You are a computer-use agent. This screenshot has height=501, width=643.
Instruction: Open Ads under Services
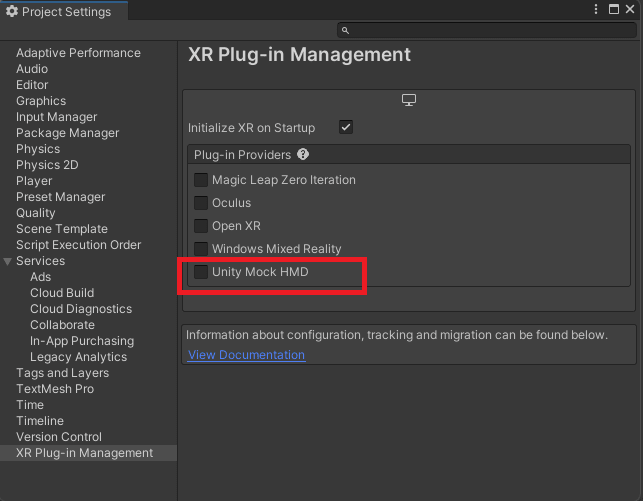[x=41, y=277]
